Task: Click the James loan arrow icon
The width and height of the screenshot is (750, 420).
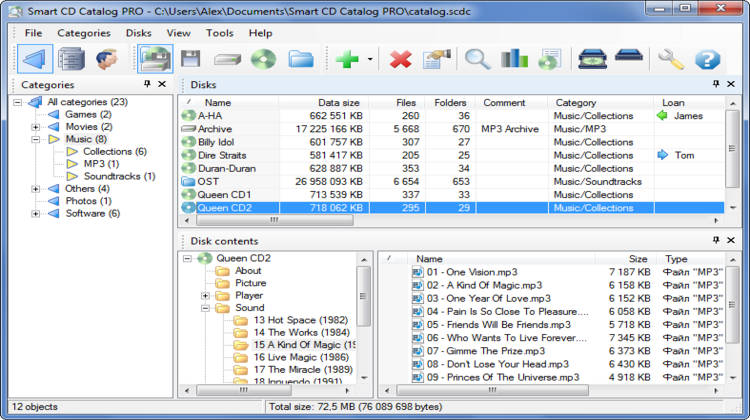Action: pyautogui.click(x=662, y=116)
